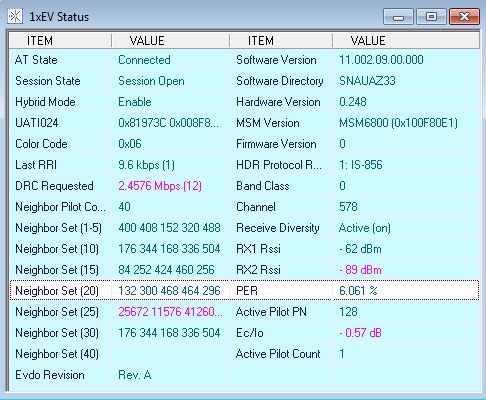
Task: Select the Session State row
Action: (244, 81)
